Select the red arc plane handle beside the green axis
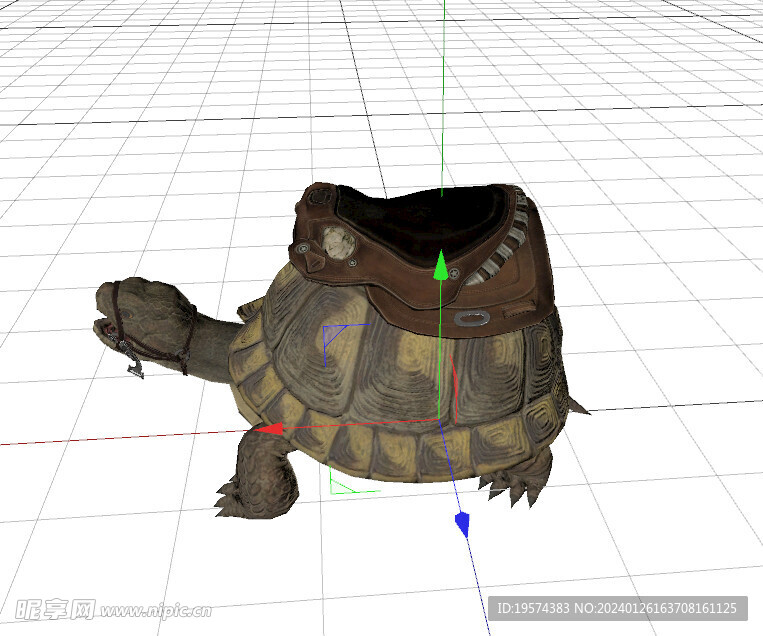Image resolution: width=763 pixels, height=636 pixels. tap(454, 388)
